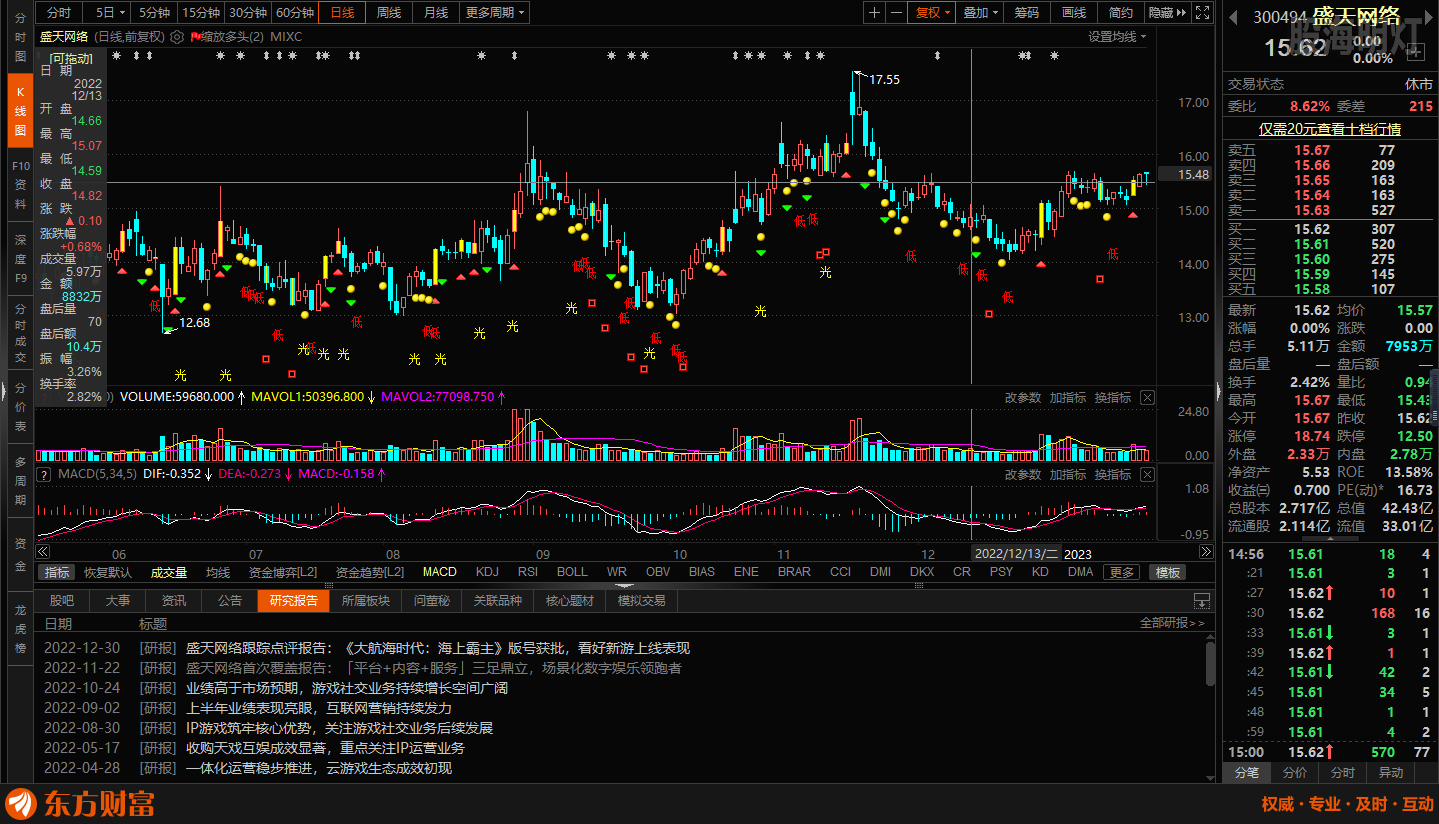Click the 缩放多头(2) flag indicator
Screen dimensions: 1439x824
(x=228, y=37)
